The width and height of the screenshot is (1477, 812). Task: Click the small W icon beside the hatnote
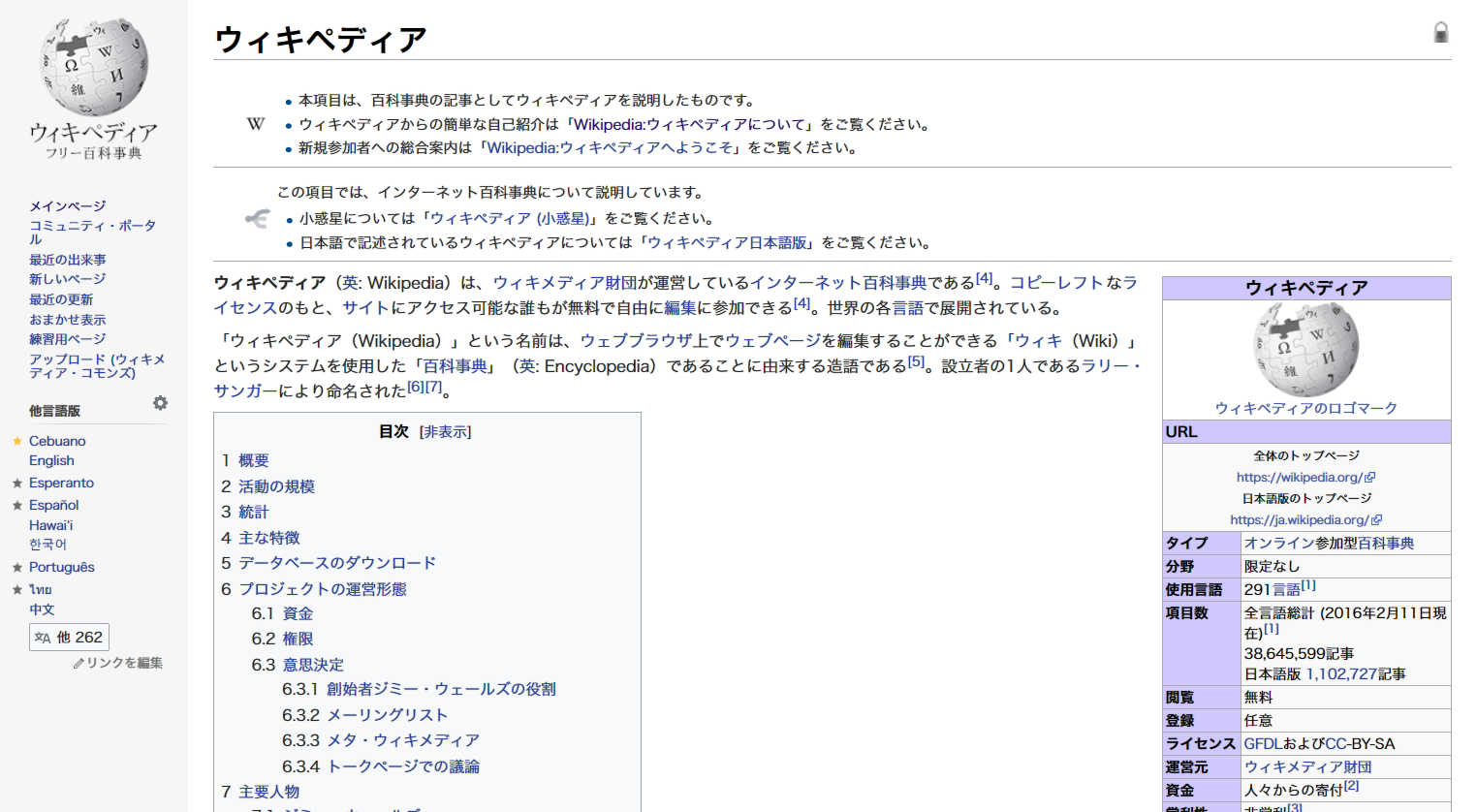pos(256,124)
